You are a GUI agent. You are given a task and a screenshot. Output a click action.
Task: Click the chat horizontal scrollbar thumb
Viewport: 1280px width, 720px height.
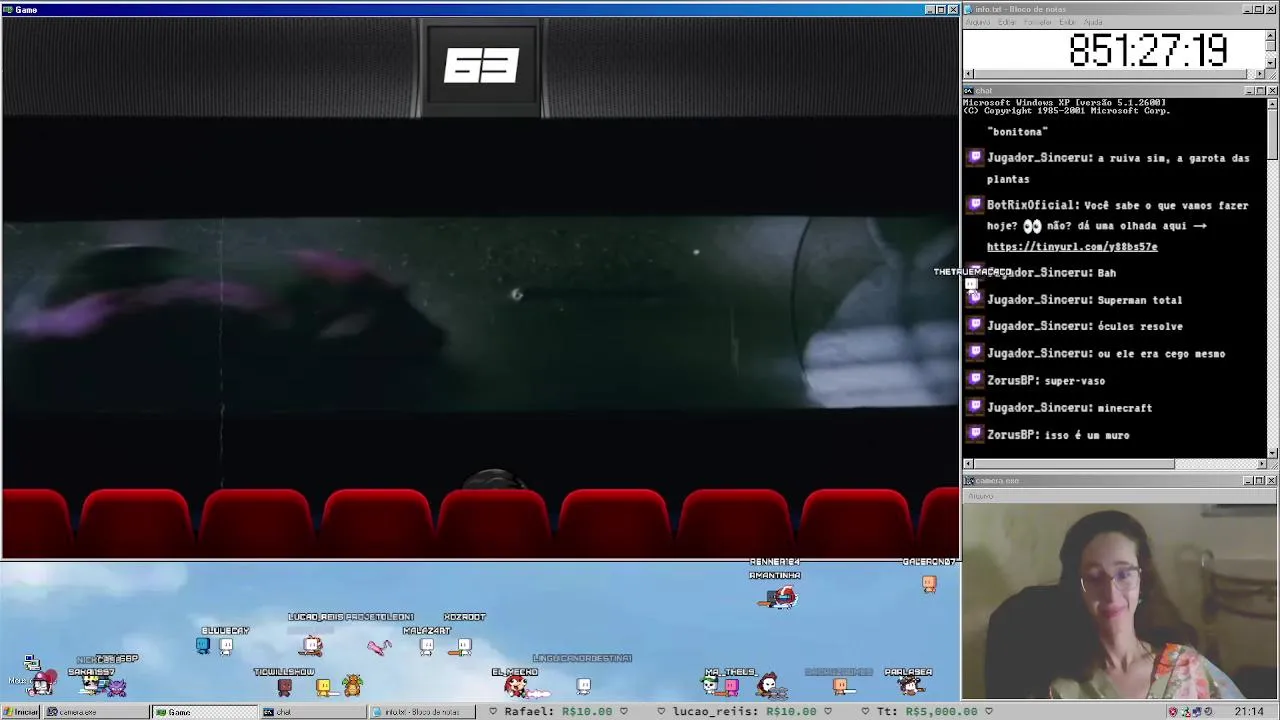(1074, 464)
